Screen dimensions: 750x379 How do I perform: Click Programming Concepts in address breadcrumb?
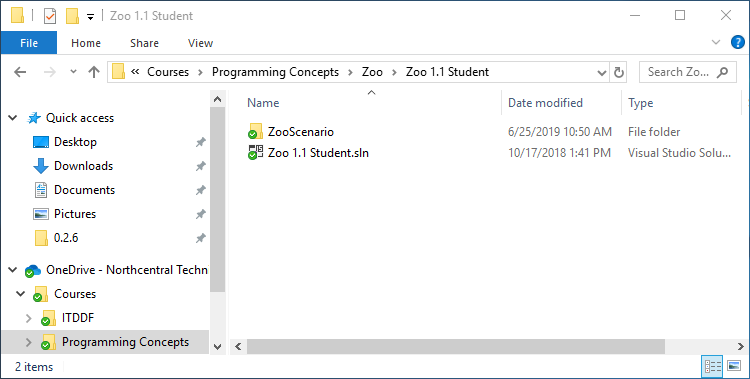(276, 72)
